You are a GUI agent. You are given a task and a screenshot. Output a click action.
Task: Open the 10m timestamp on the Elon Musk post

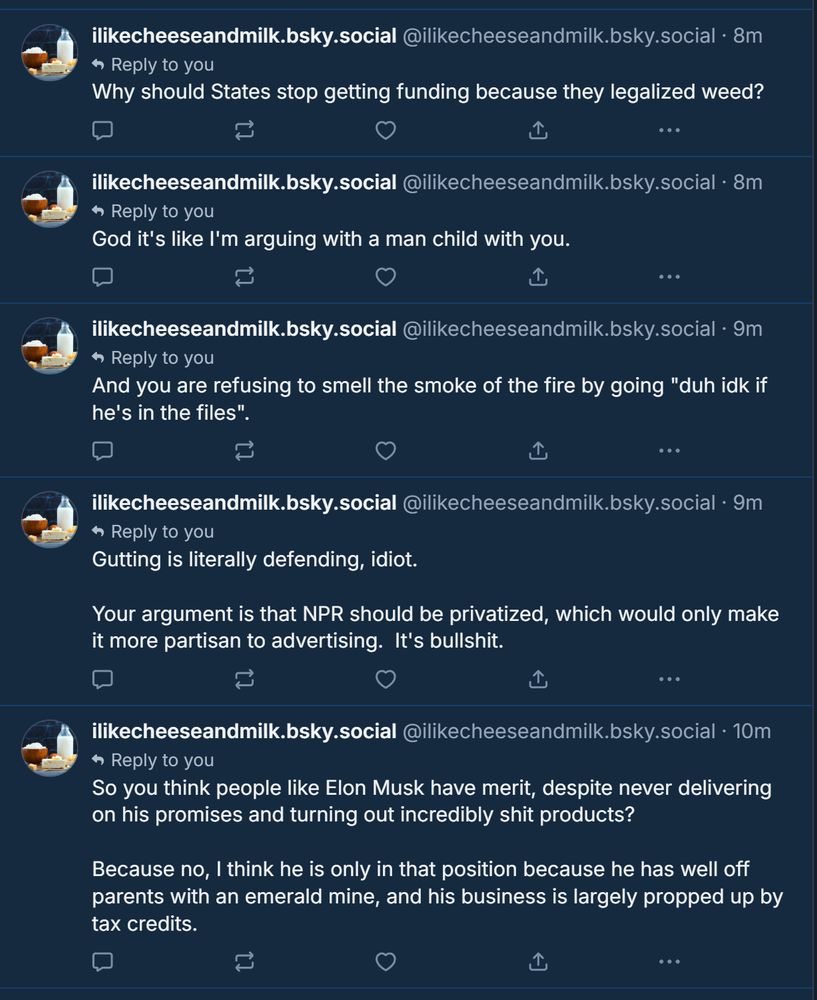tap(751, 732)
